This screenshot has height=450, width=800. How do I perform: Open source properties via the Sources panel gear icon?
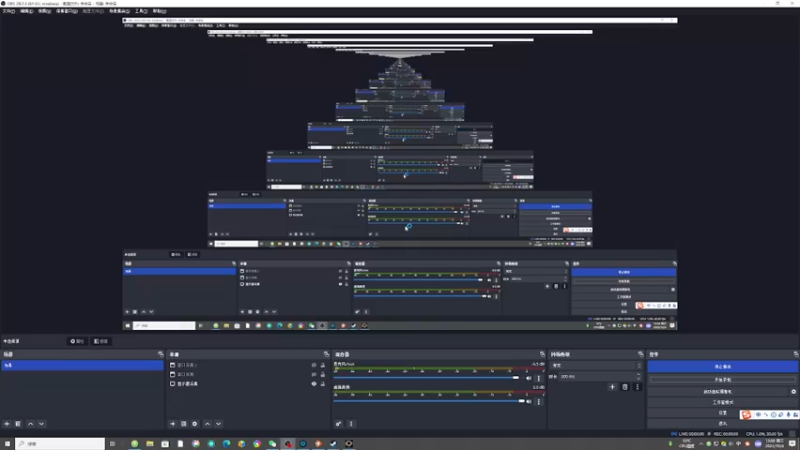[x=194, y=424]
